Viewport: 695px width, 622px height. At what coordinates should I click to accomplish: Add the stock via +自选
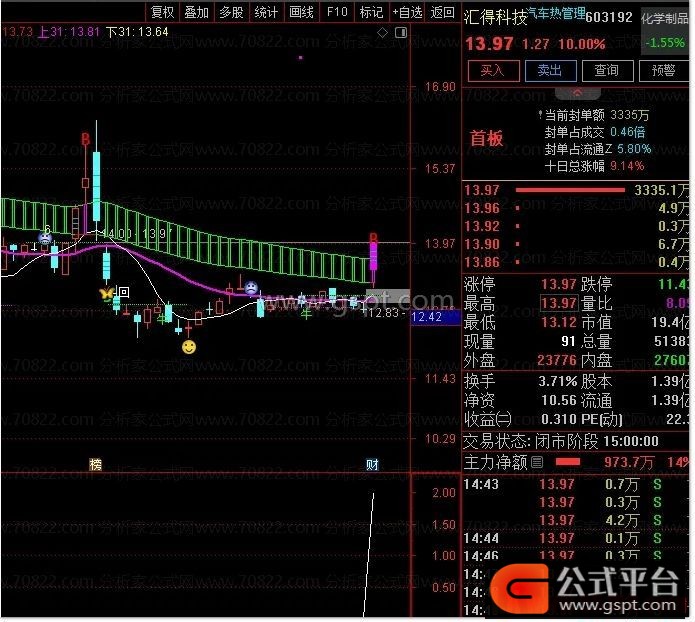click(x=407, y=12)
